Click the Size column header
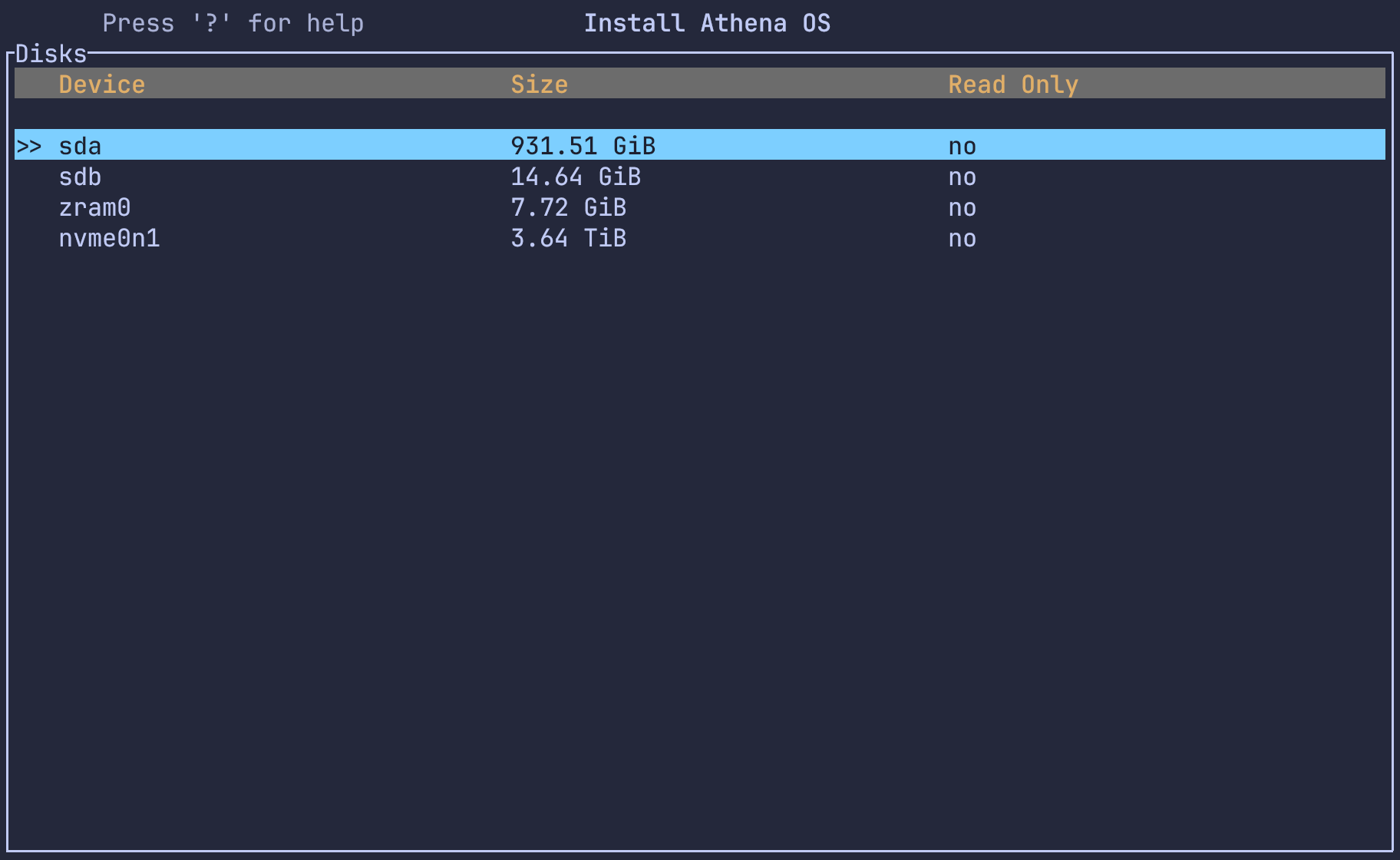1400x860 pixels. 540,84
